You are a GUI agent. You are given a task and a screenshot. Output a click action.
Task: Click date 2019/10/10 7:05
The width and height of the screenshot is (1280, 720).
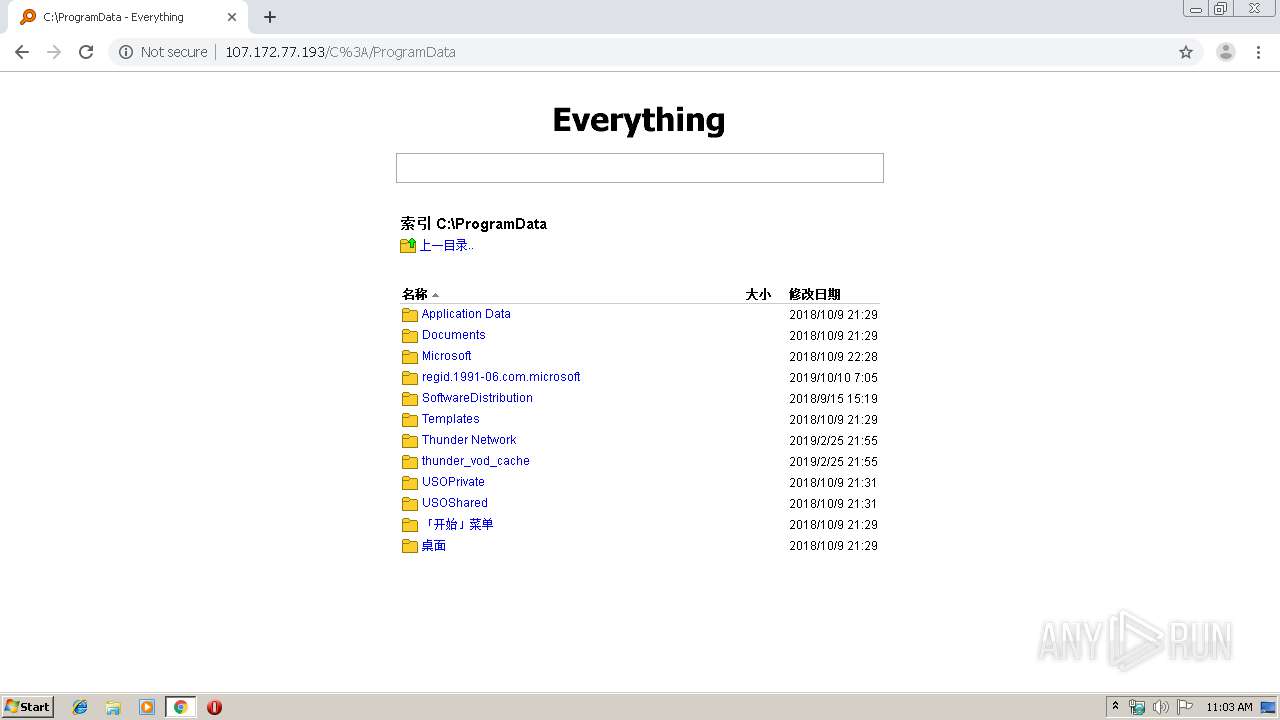834,377
